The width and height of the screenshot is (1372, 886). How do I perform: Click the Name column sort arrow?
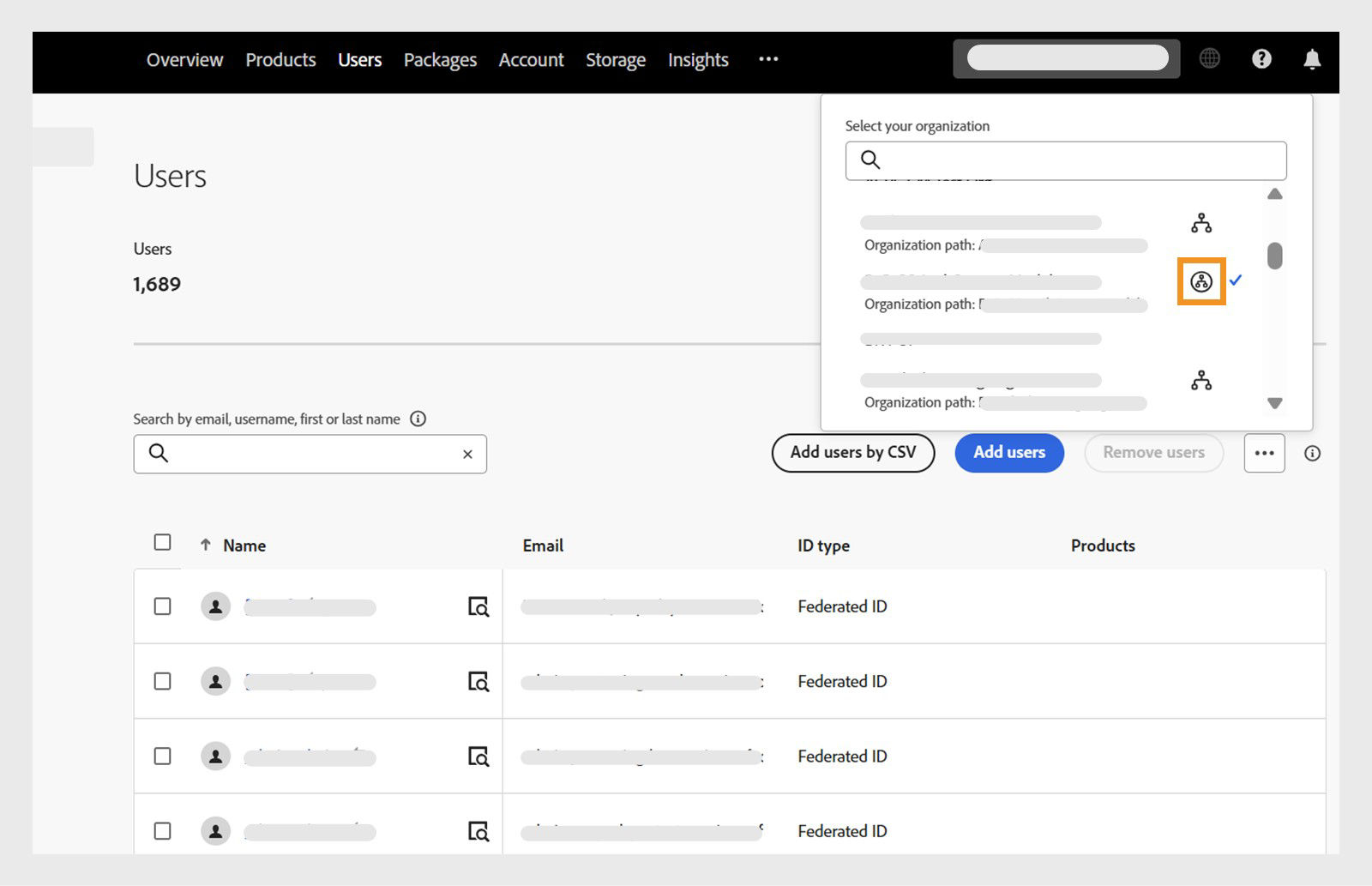[205, 545]
